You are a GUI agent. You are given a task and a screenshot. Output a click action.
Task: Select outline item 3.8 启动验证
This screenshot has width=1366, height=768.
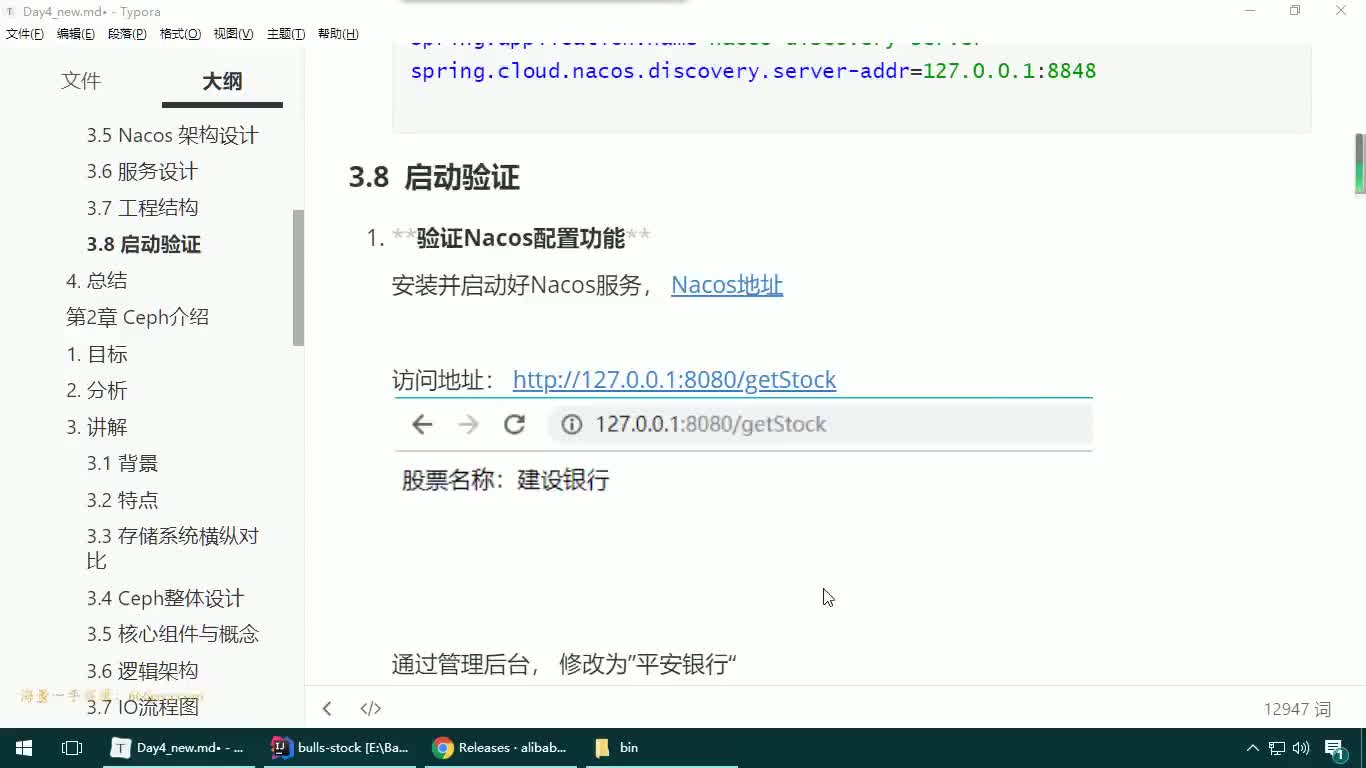point(144,244)
